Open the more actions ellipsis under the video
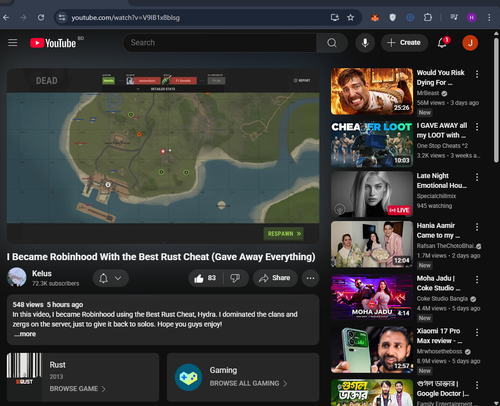This screenshot has width=500, height=406. pyautogui.click(x=310, y=278)
